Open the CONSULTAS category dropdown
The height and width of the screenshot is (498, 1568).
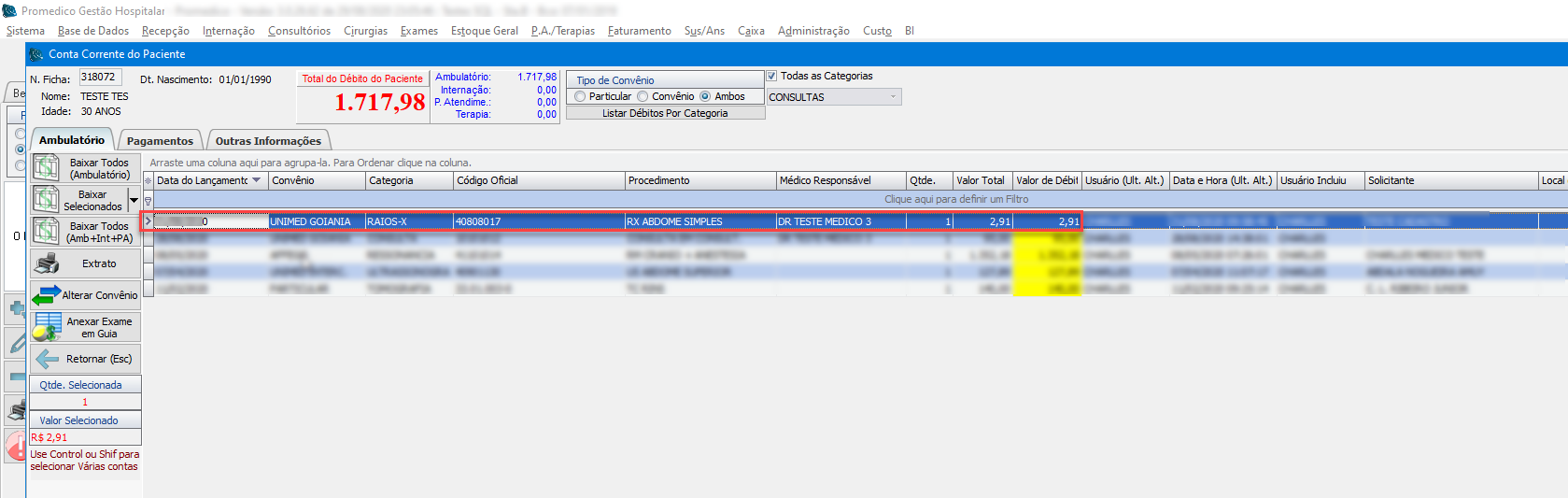893,97
